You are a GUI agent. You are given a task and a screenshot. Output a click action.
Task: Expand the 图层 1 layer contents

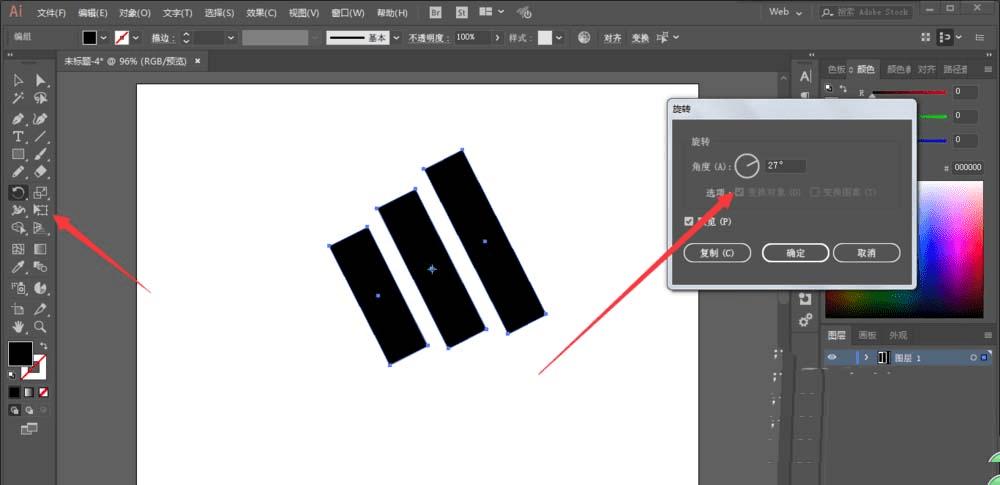pos(866,357)
